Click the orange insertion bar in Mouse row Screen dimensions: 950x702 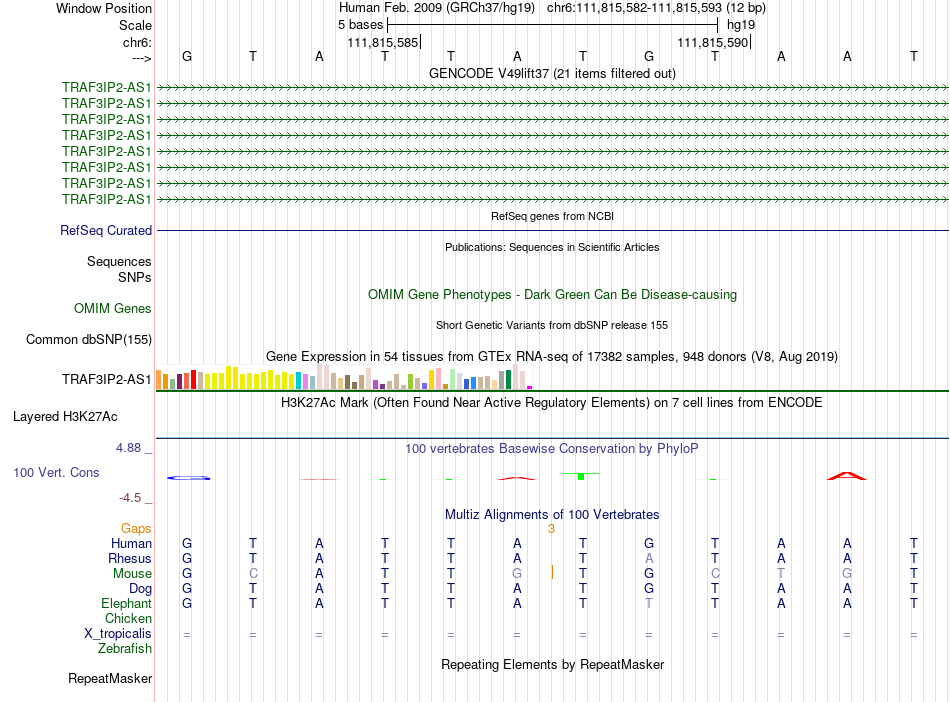pyautogui.click(x=552, y=572)
